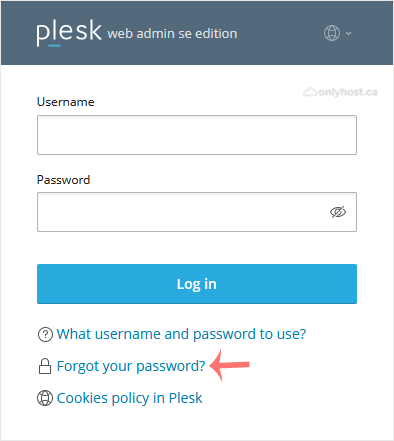Click the web admin se edition text

172,34
